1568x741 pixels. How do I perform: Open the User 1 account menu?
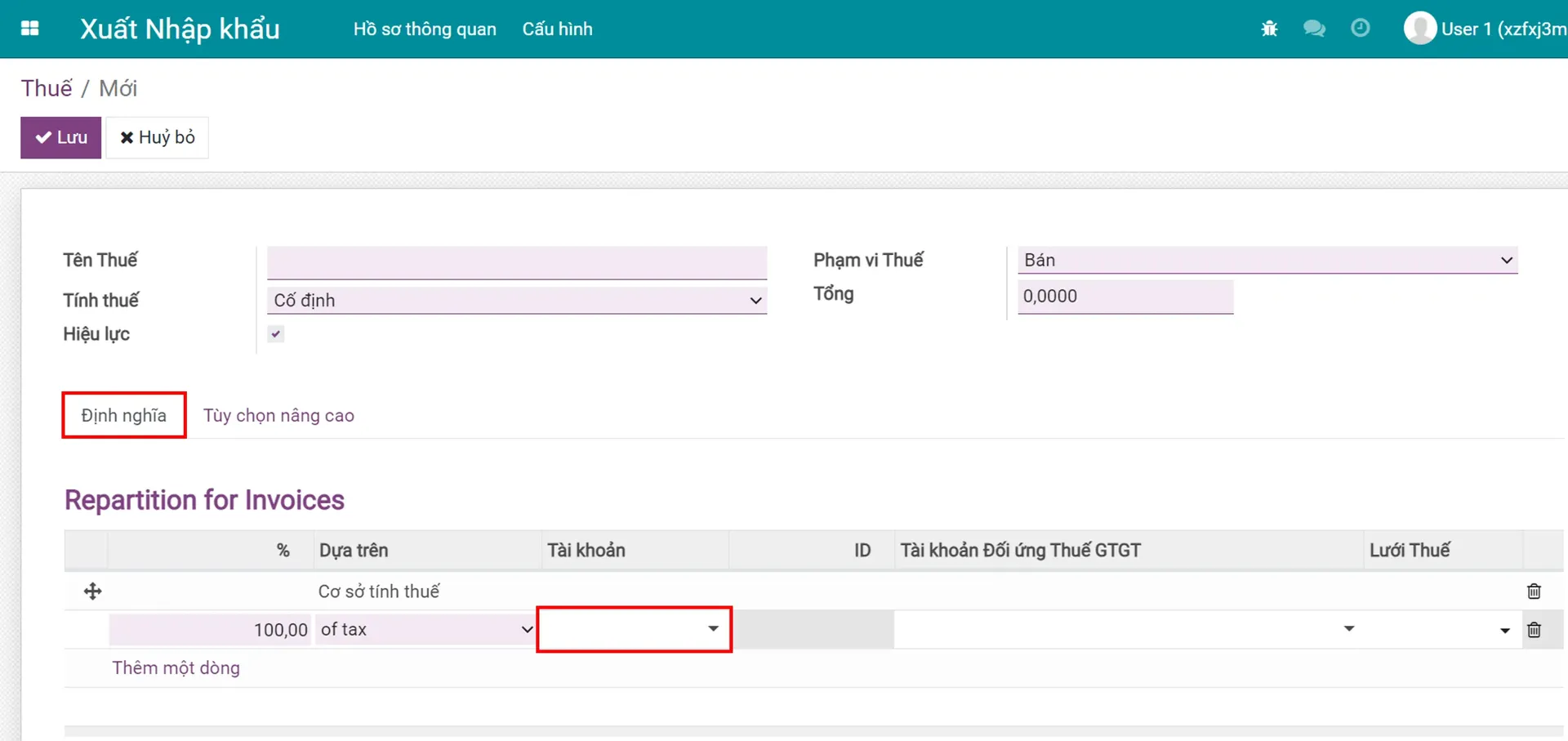click(1486, 29)
